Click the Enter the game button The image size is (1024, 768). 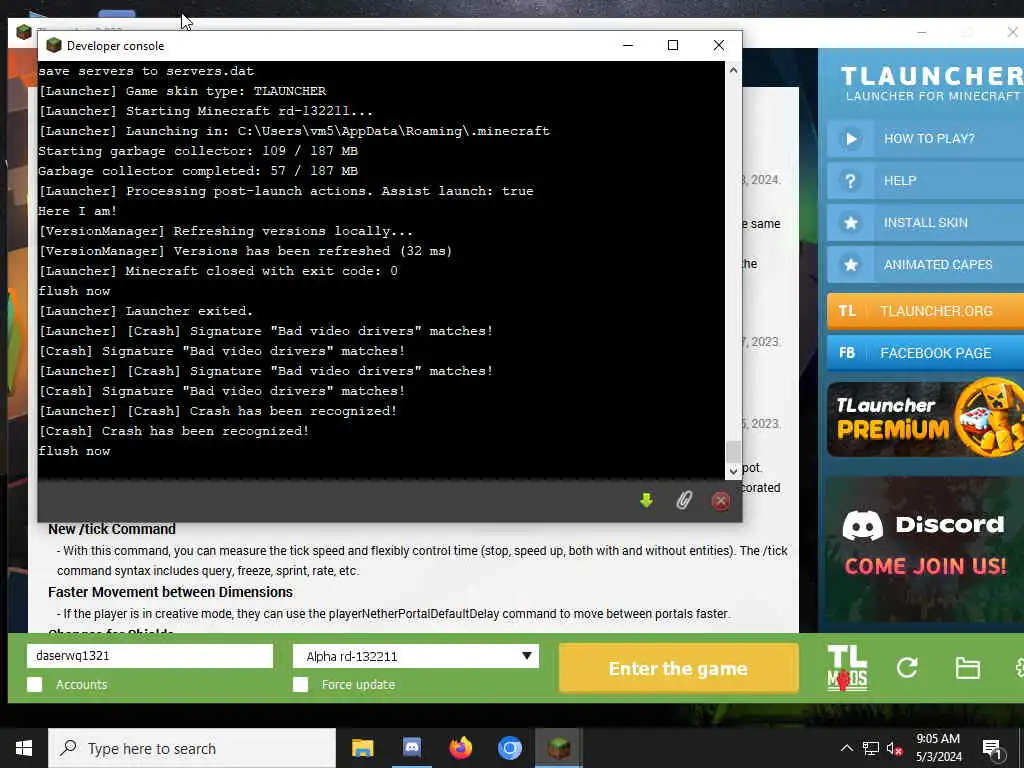[x=679, y=668]
